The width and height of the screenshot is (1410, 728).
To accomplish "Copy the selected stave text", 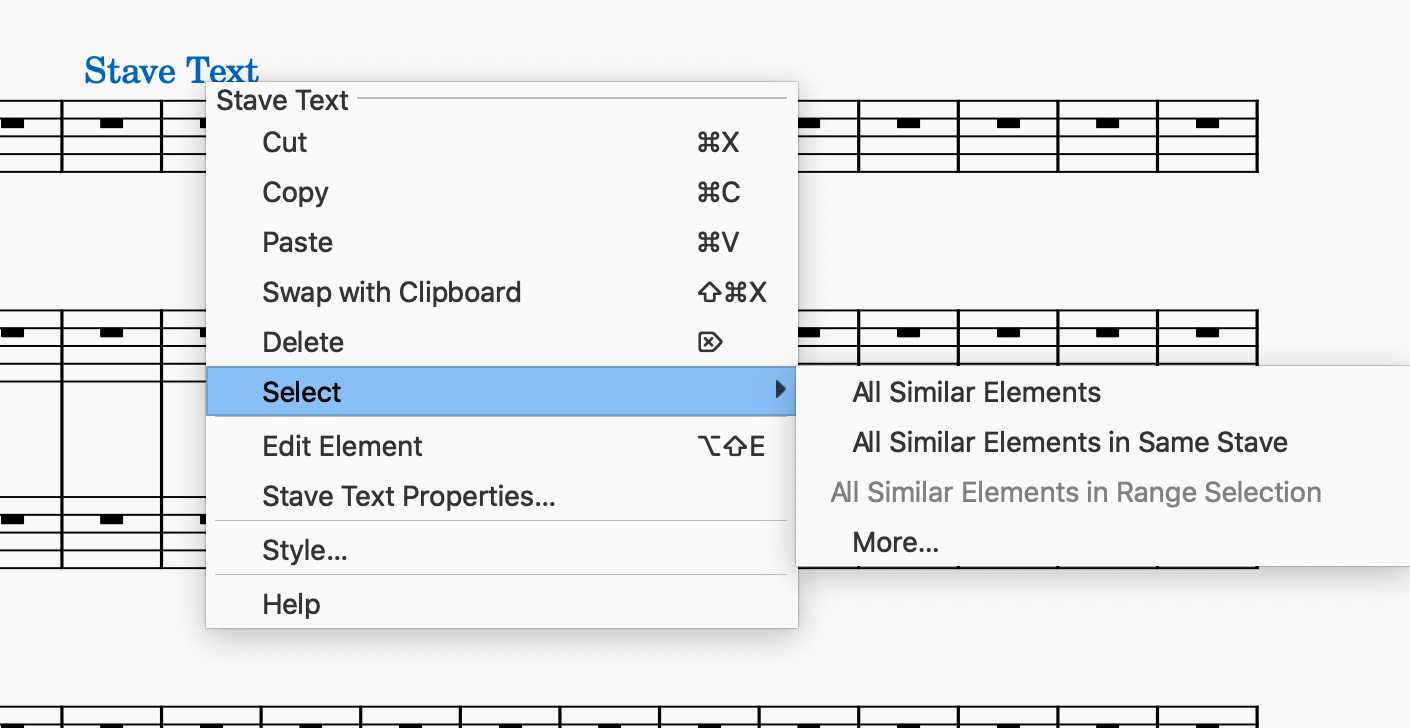I will point(295,192).
